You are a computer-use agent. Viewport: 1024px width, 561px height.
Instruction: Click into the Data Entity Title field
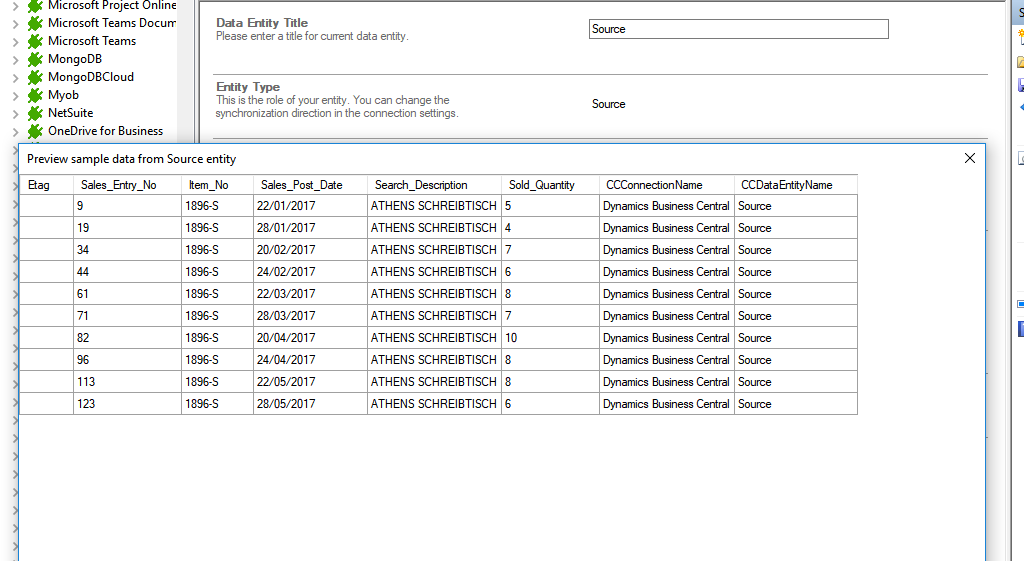coord(738,29)
